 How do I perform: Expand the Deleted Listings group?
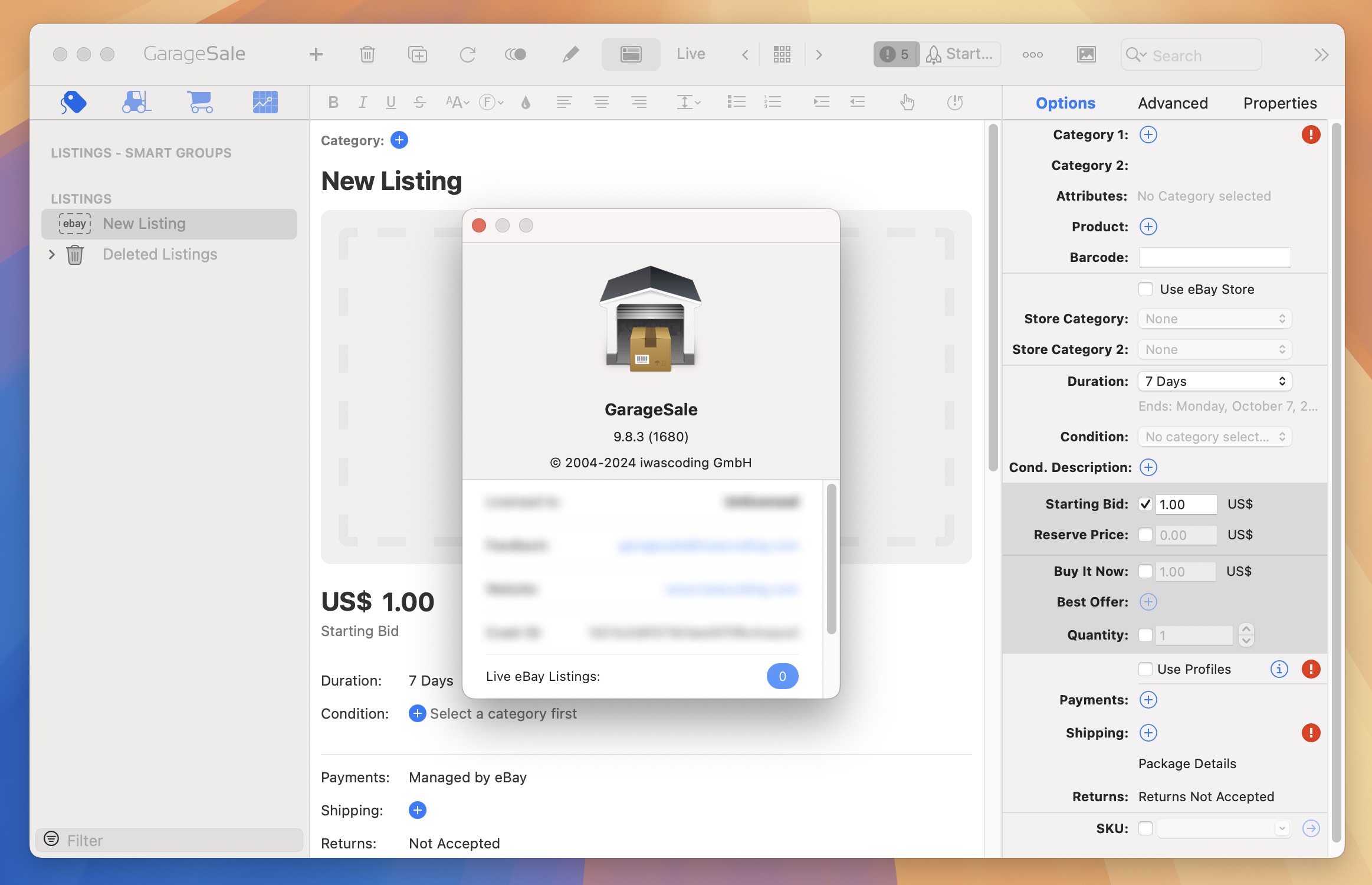click(52, 254)
